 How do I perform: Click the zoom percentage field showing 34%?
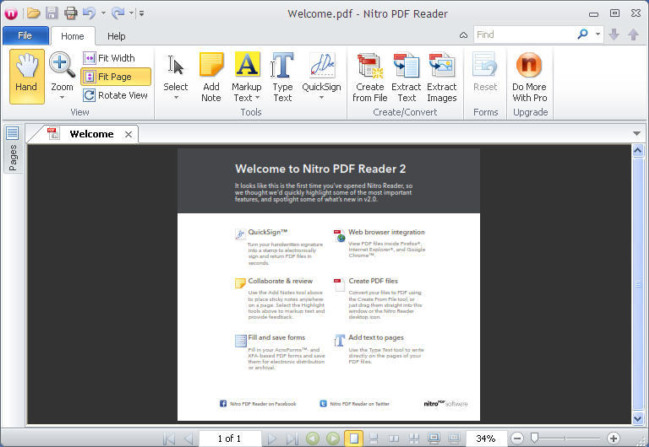486,438
